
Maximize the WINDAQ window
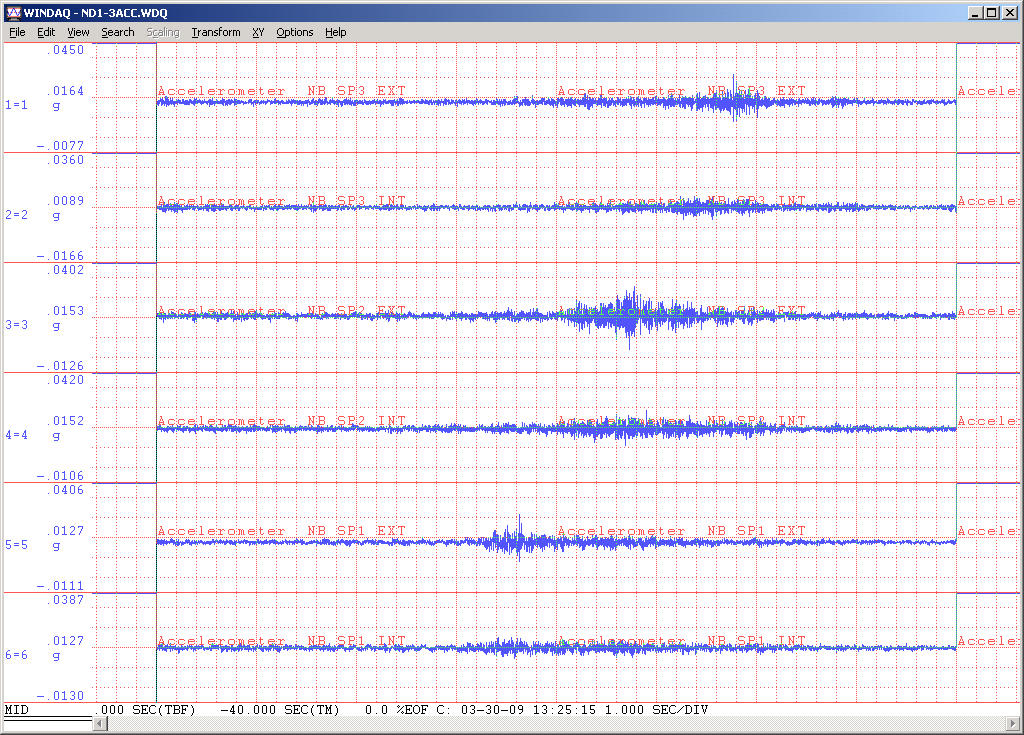(991, 12)
